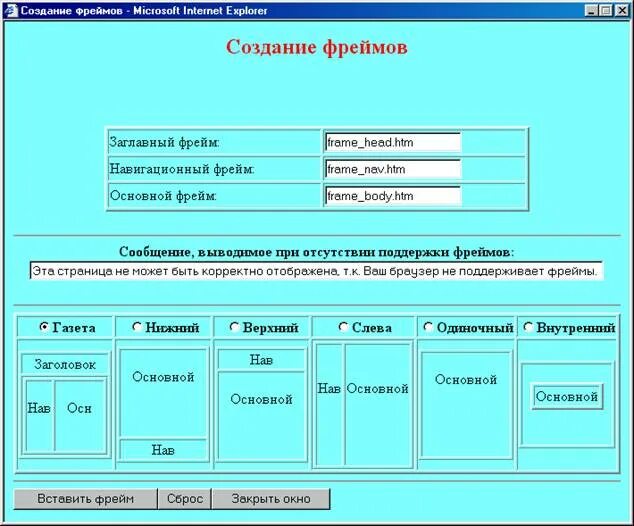
Task: Select the Внутренний layout radio button
Action: (x=528, y=327)
